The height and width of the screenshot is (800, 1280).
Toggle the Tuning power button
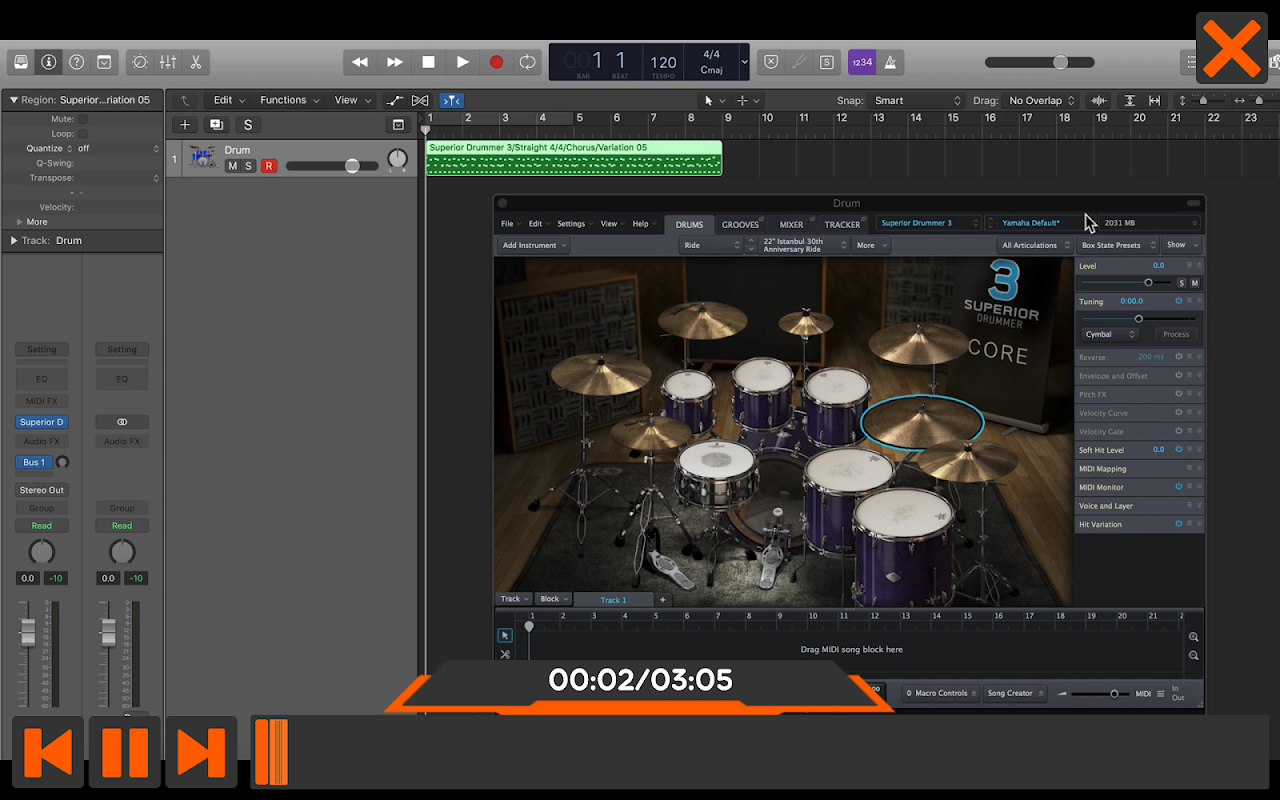(1178, 301)
